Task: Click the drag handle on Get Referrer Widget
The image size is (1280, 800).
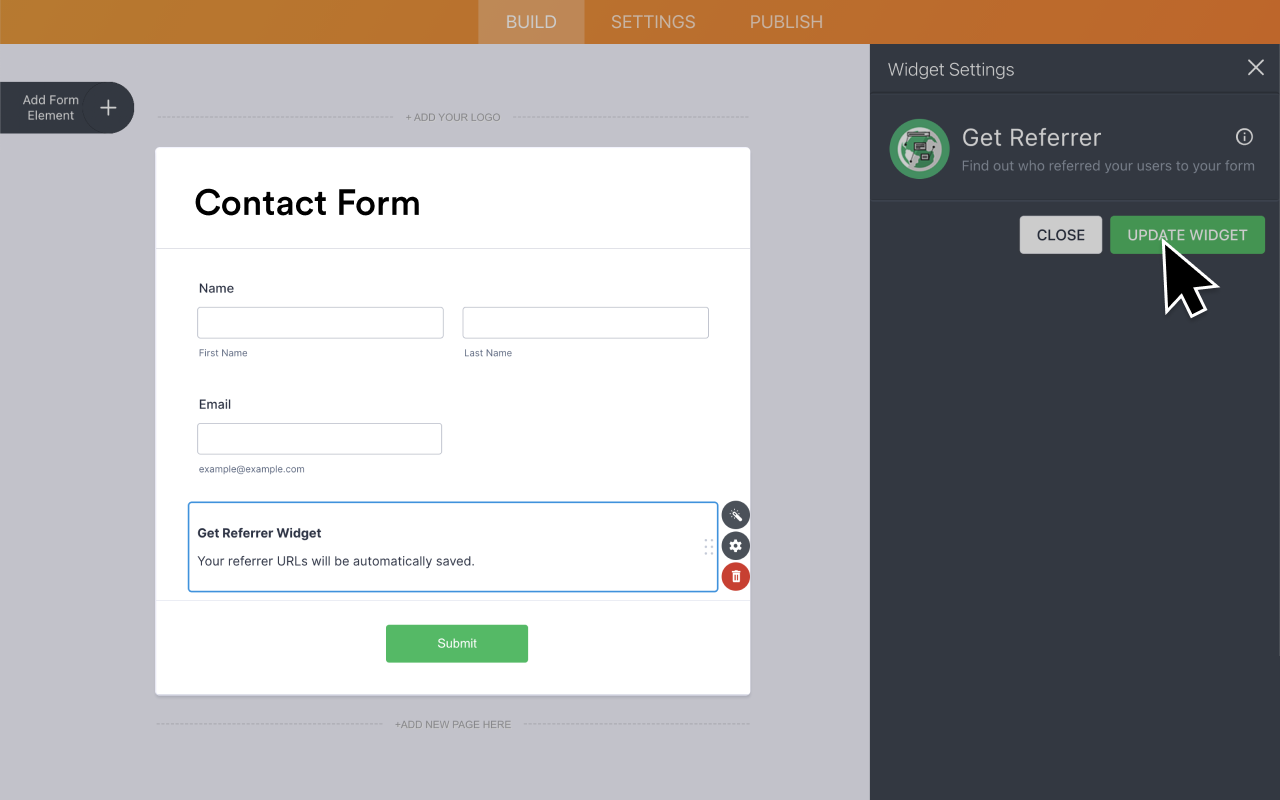Action: click(708, 546)
